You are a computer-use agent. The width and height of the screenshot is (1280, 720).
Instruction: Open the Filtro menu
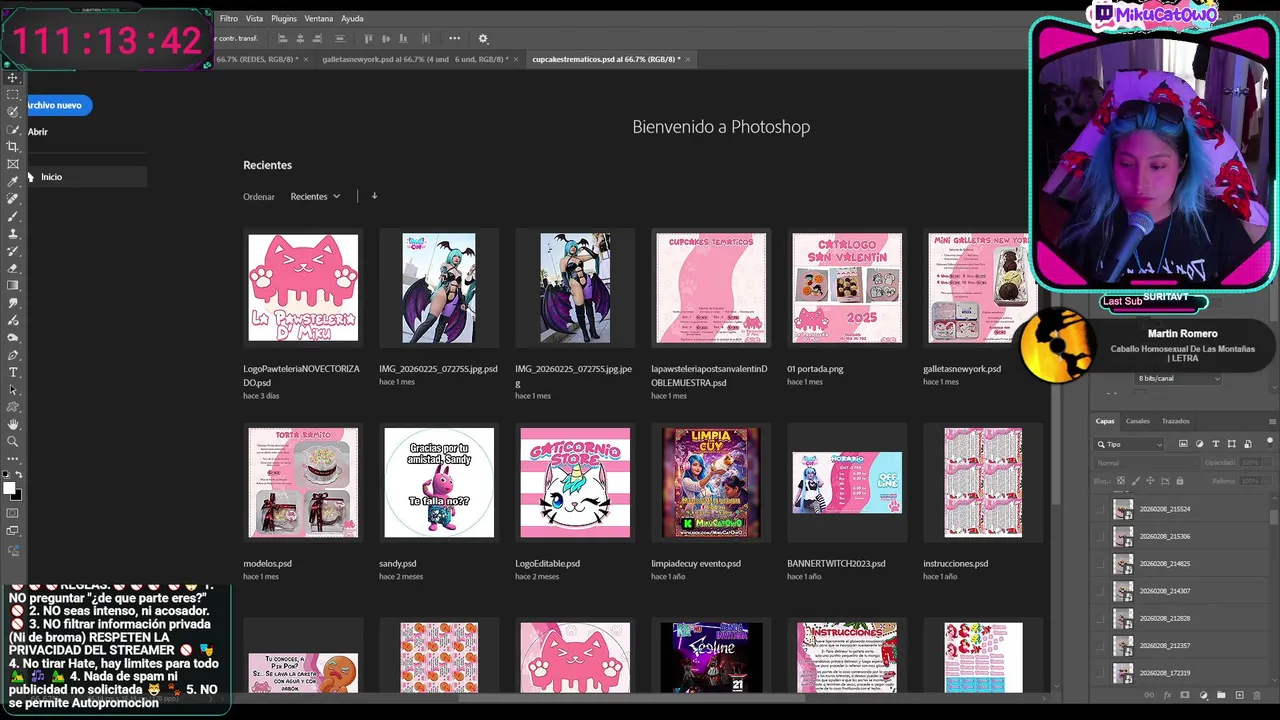[x=229, y=18]
